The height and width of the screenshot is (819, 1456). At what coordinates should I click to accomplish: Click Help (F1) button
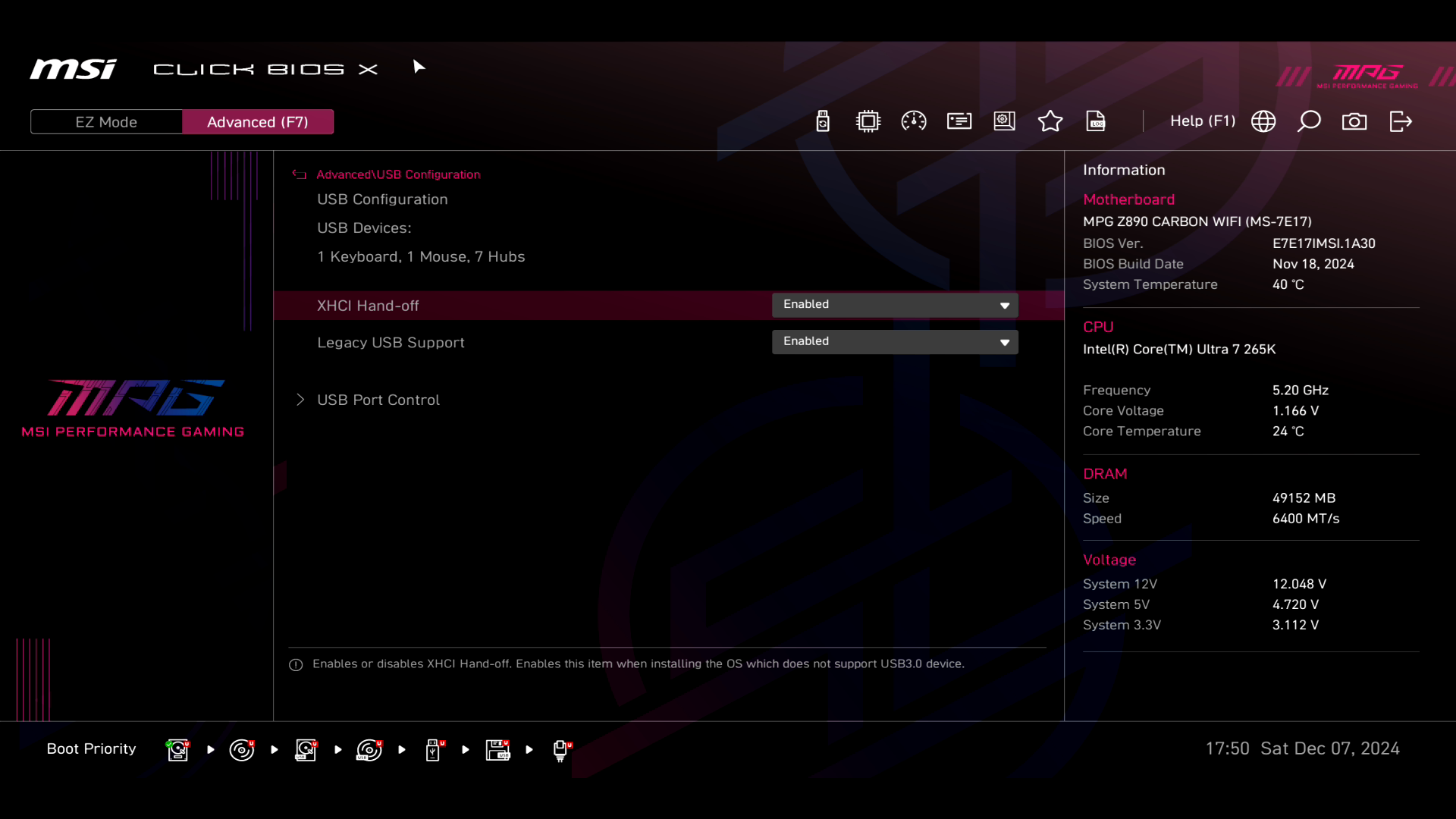pos(1203,121)
